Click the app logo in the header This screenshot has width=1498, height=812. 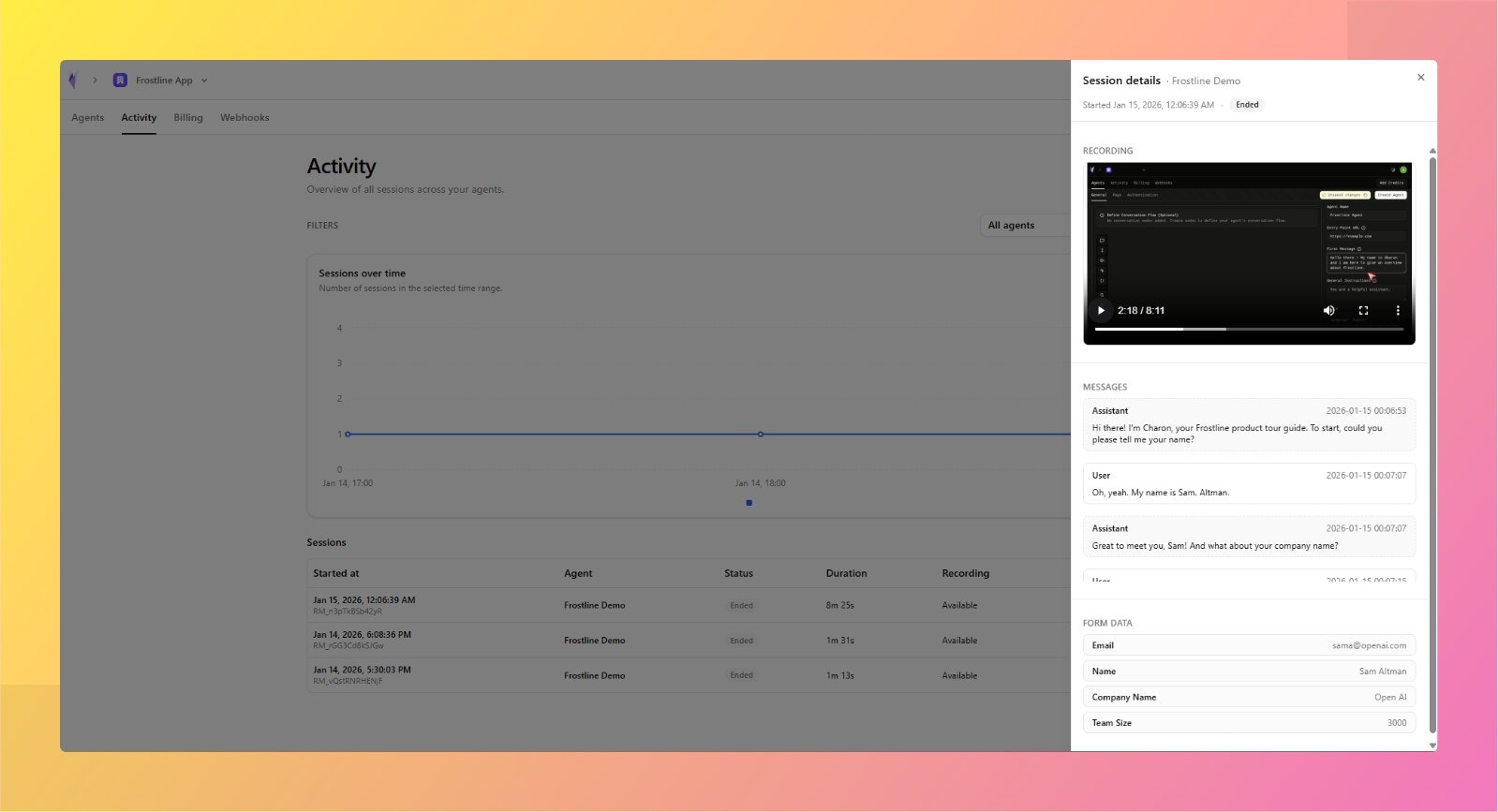[73, 81]
